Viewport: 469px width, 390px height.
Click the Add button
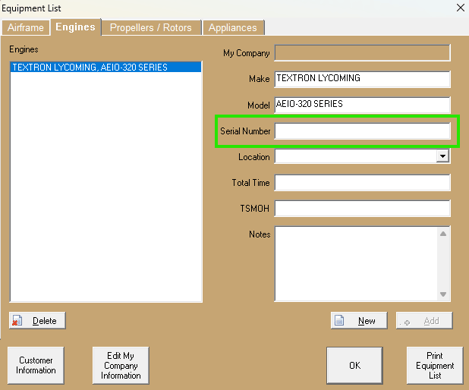pos(424,321)
